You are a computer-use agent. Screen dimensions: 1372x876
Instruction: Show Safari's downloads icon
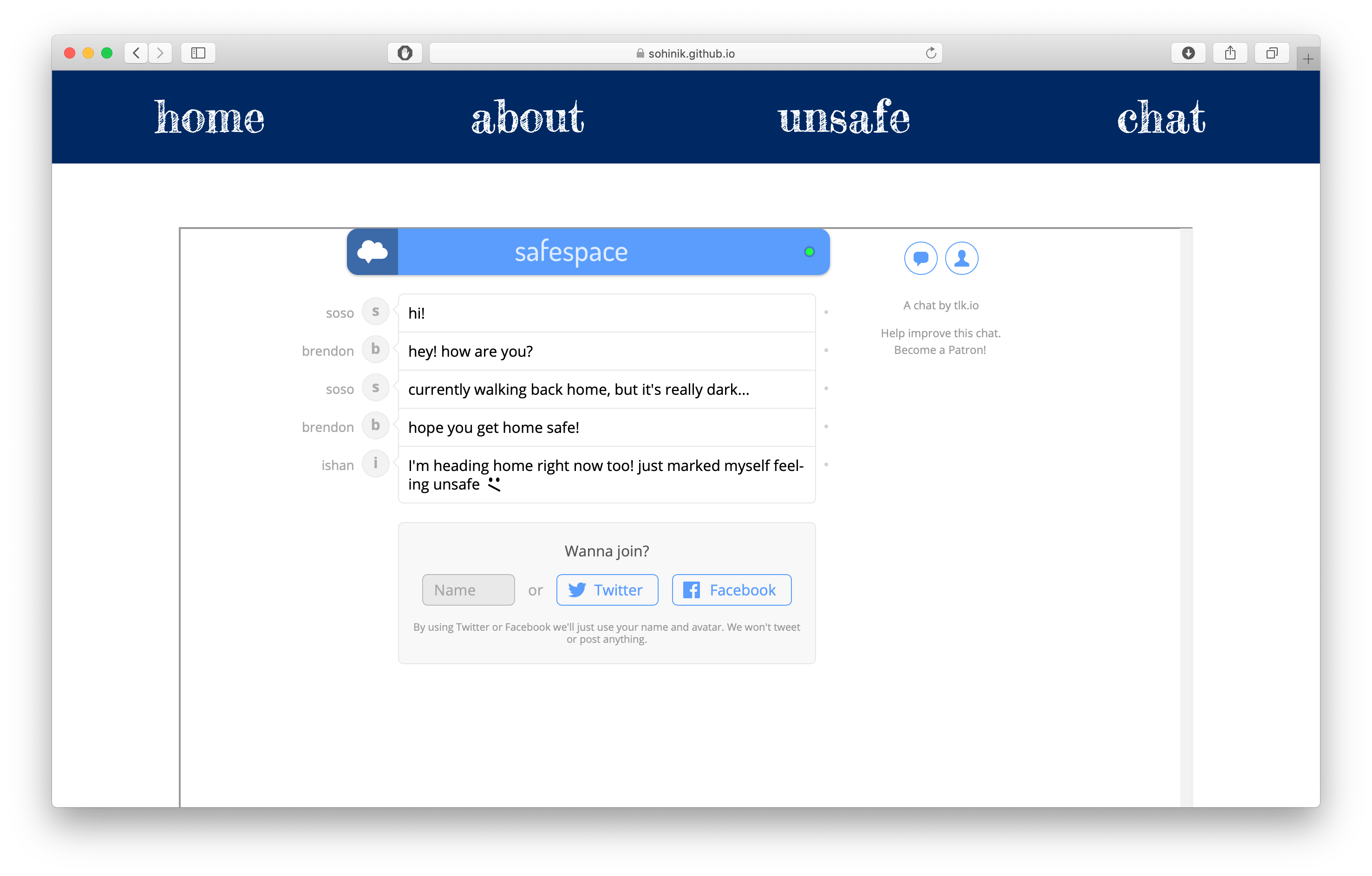coord(1188,53)
